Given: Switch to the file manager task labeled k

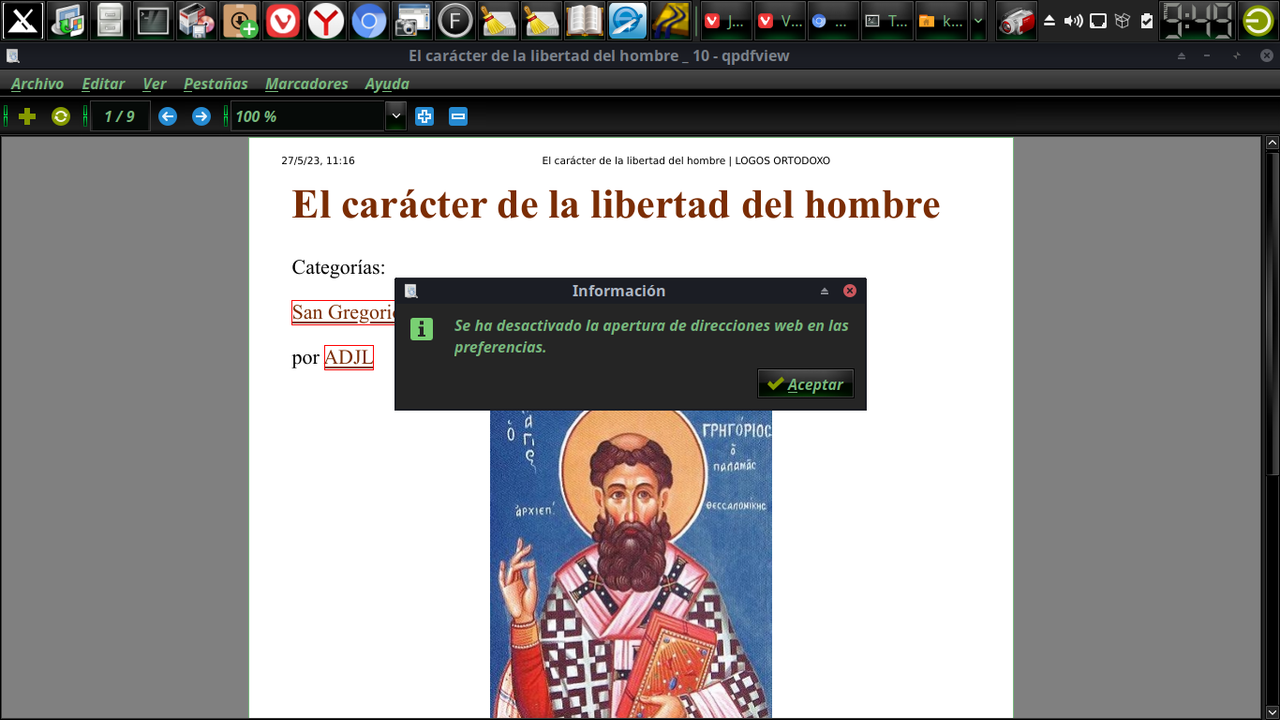Looking at the screenshot, I should point(940,20).
